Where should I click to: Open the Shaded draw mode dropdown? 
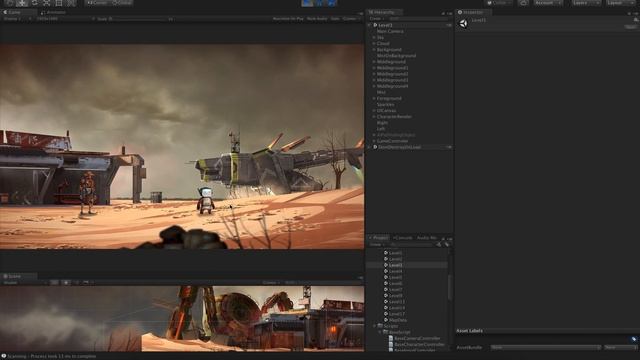[24, 282]
